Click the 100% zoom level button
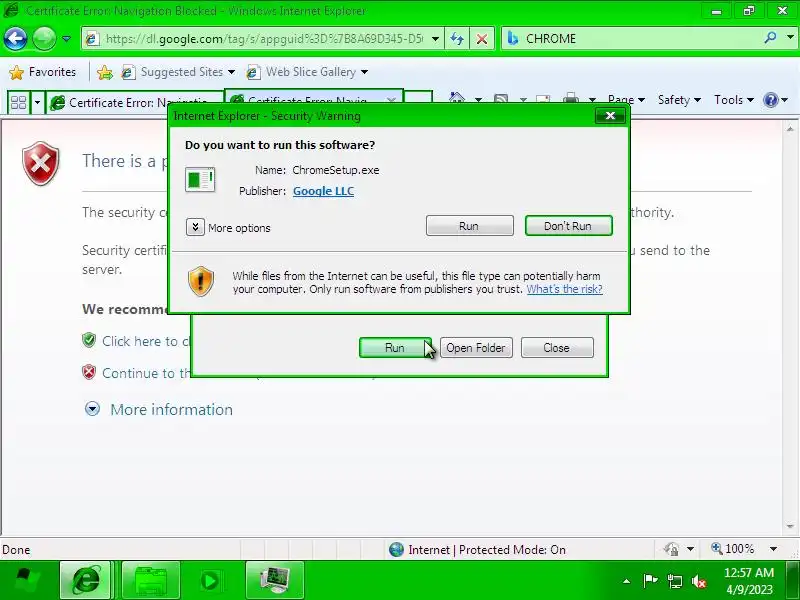Screen dimensions: 800x600 pyautogui.click(x=733, y=549)
